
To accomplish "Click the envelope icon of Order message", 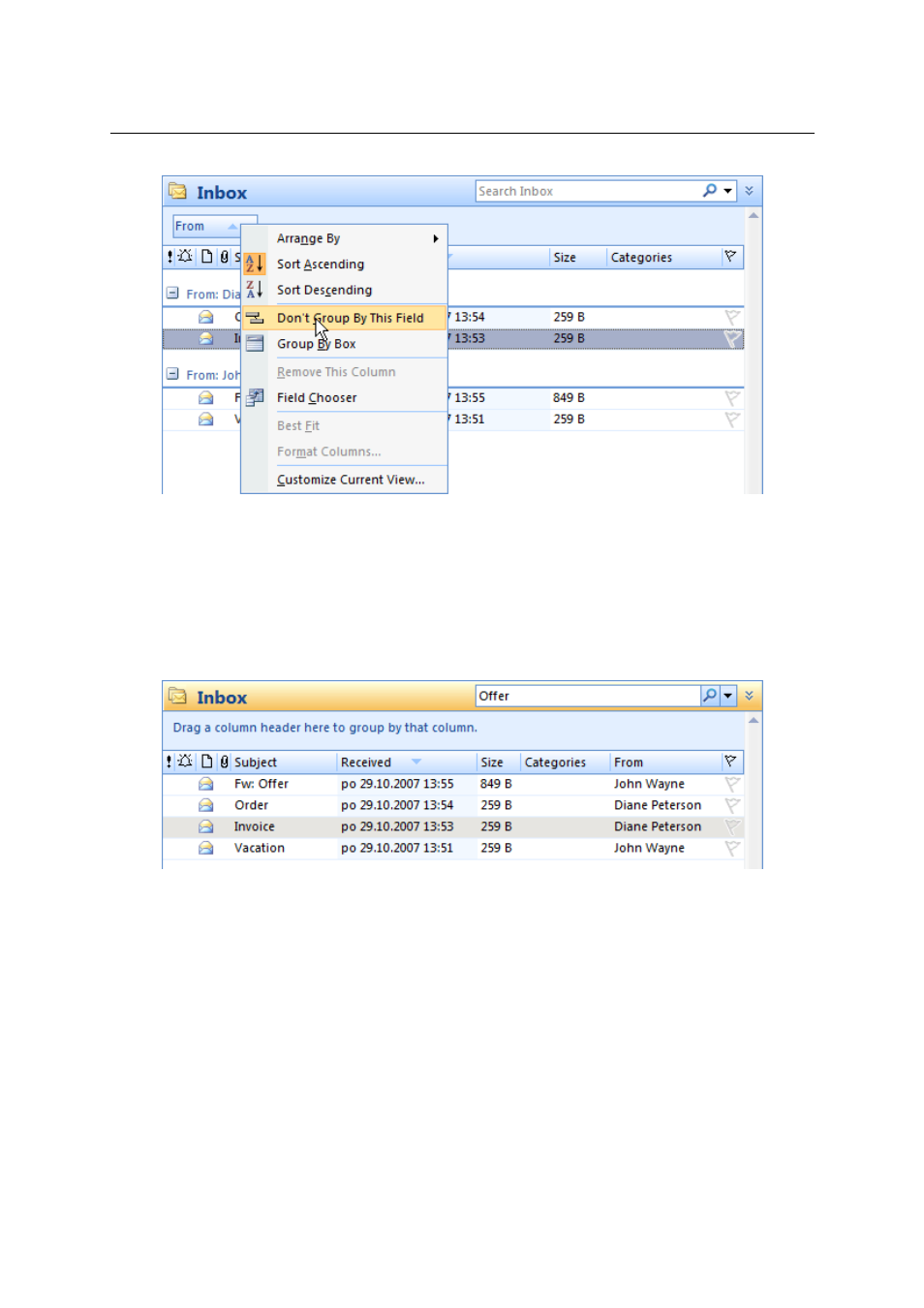I will point(205,805).
